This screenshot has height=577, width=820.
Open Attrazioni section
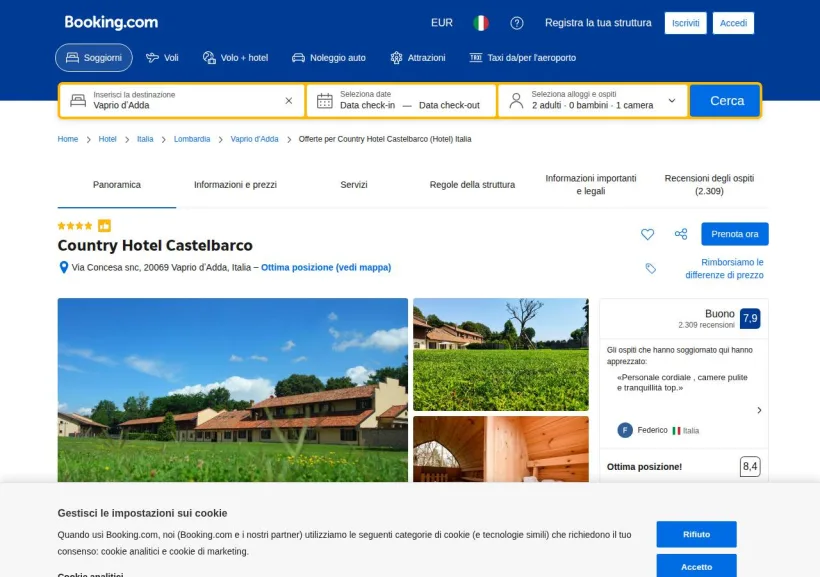418,58
